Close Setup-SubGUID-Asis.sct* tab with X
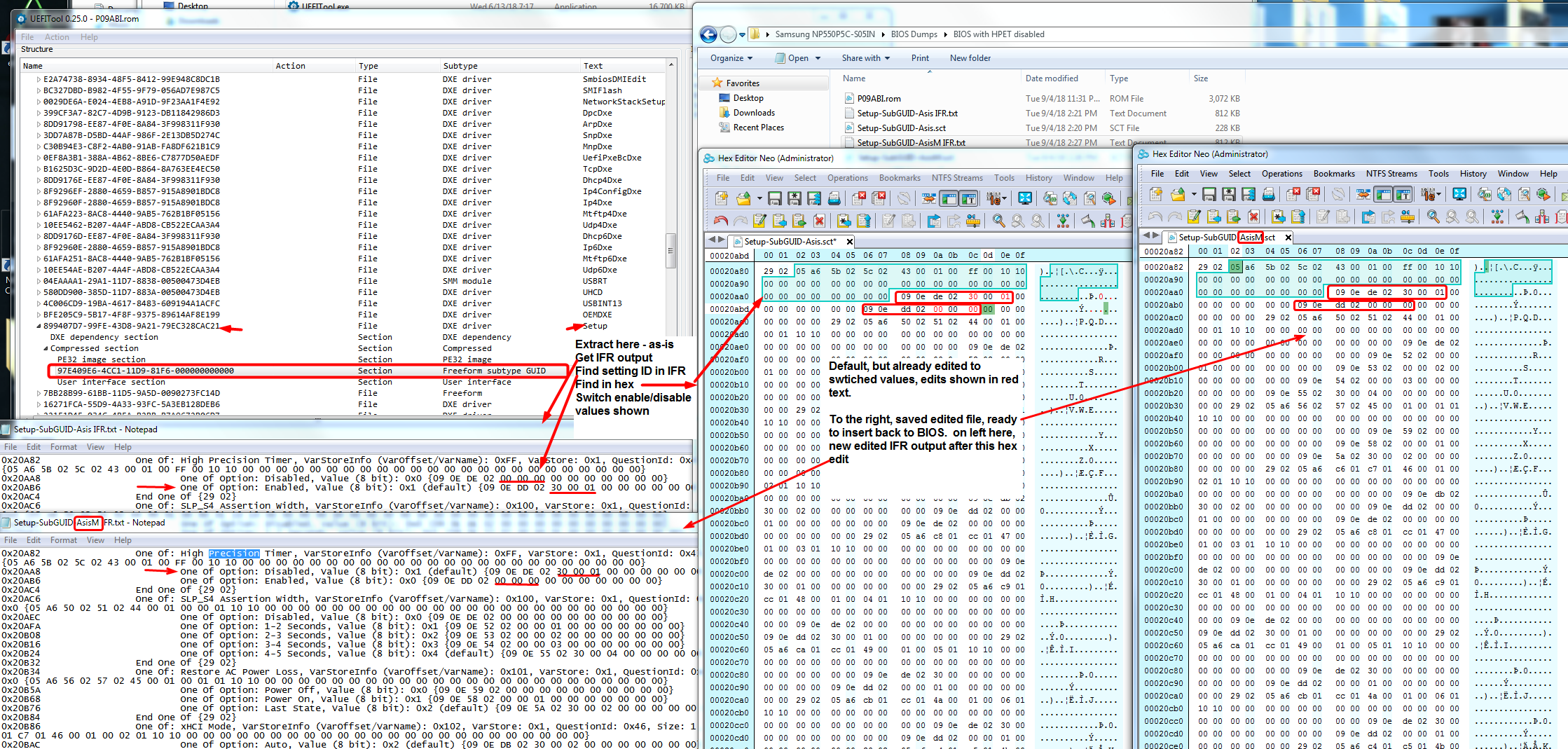1568x749 pixels. (x=849, y=241)
